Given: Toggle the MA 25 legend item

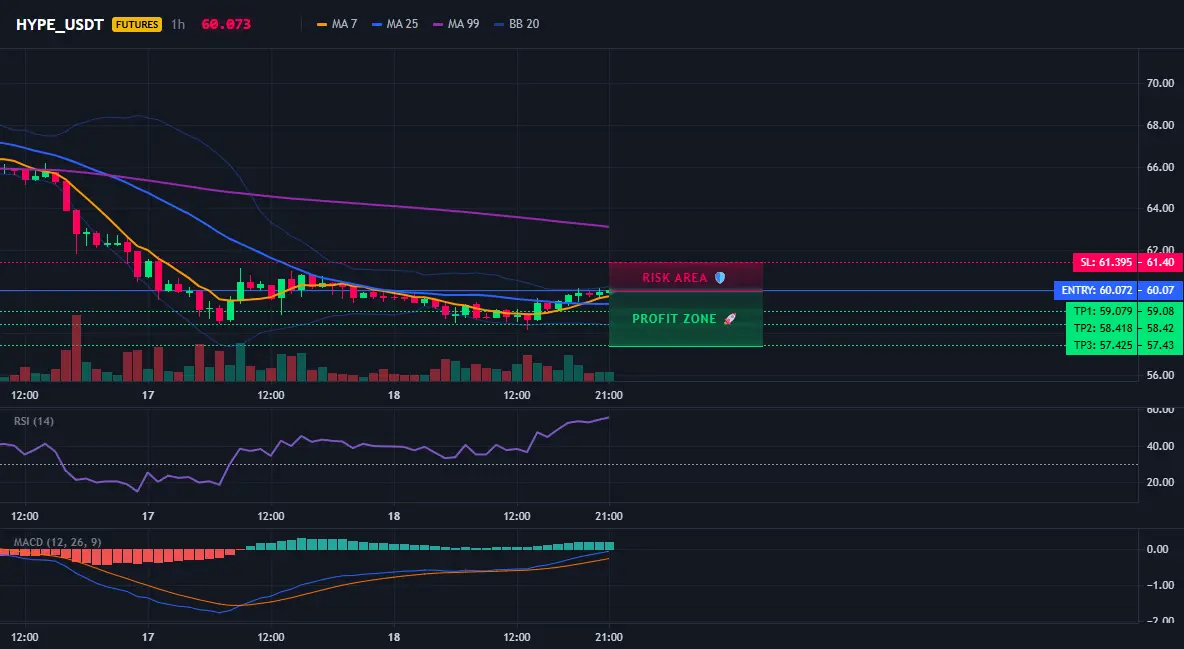Looking at the screenshot, I should 395,24.
